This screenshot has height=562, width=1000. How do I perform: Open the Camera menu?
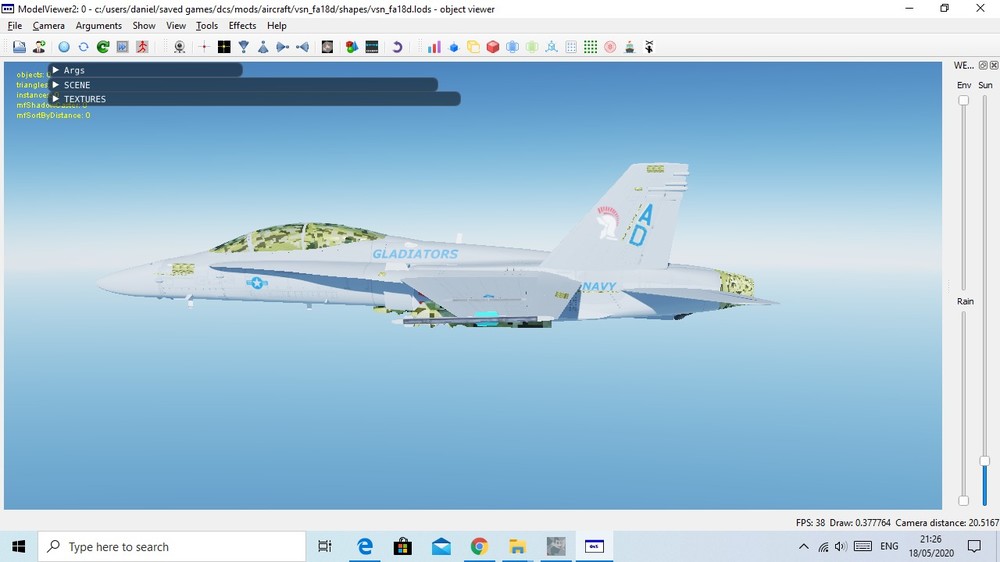coord(48,26)
